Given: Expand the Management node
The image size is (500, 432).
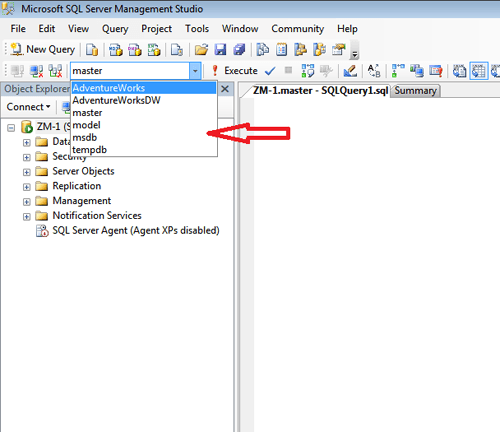Looking at the screenshot, I should point(27,202).
